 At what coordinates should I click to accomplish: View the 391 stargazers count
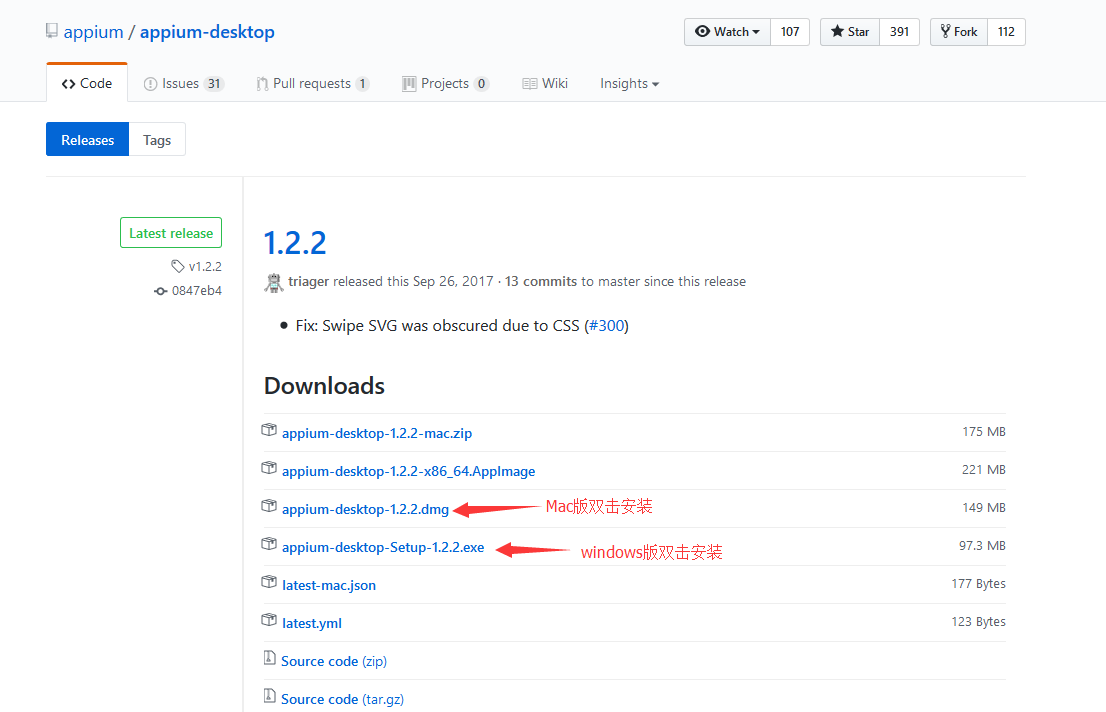tap(899, 32)
